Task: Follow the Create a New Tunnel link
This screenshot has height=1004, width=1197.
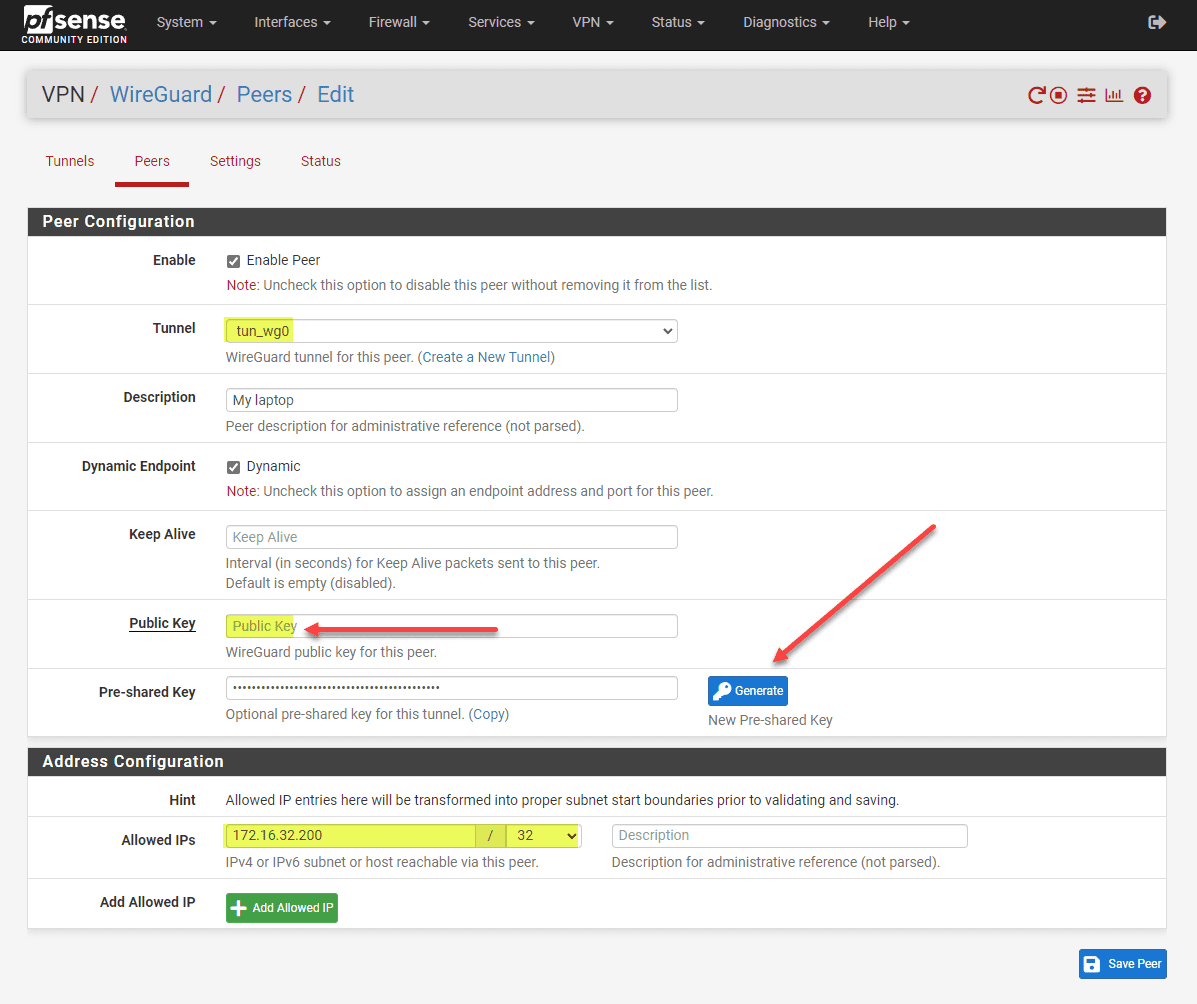Action: (486, 357)
